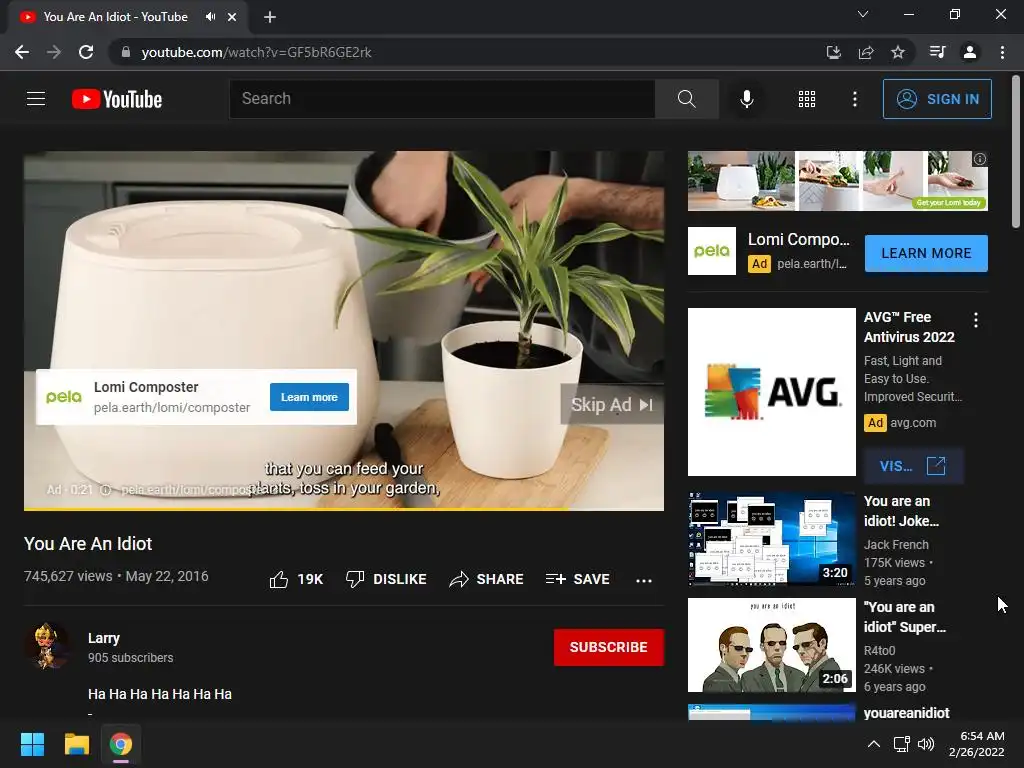Screen dimensions: 1024x768
Task: Play the 2:06 Agent Smith video thumbnail
Action: pyautogui.click(x=771, y=645)
